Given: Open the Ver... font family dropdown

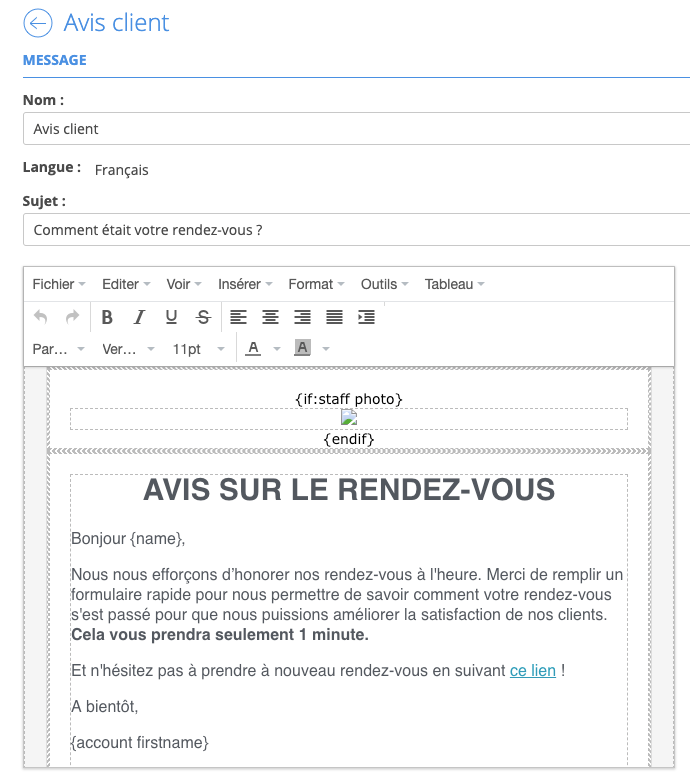Looking at the screenshot, I should [x=128, y=349].
